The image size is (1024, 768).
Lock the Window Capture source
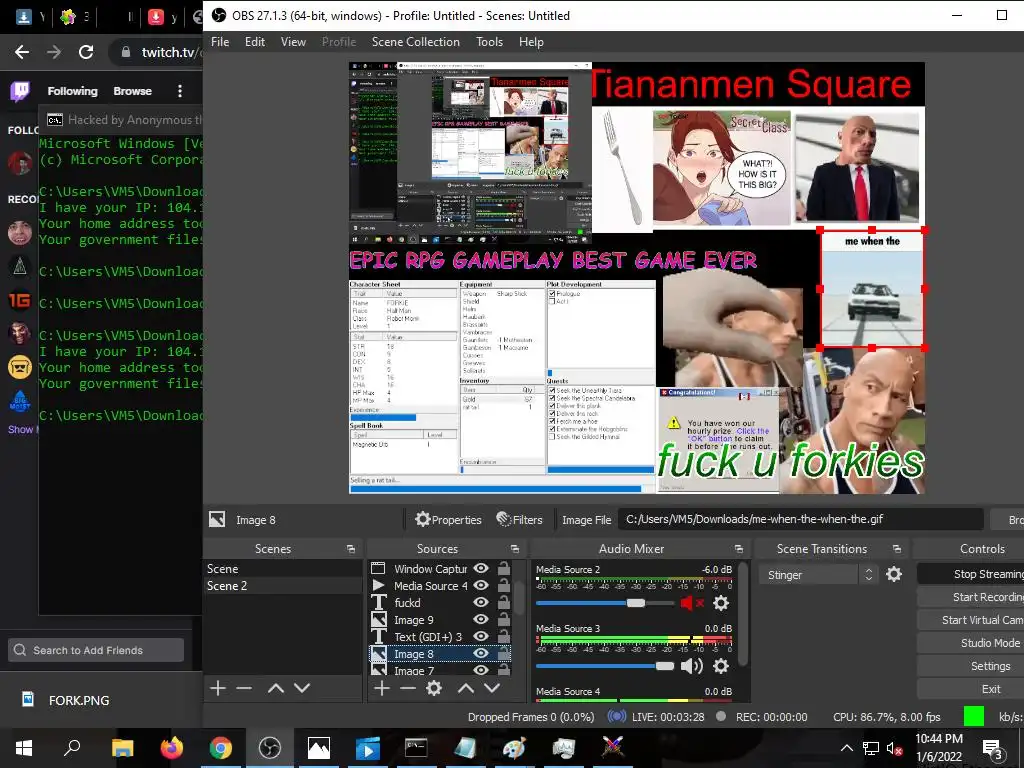pos(504,568)
